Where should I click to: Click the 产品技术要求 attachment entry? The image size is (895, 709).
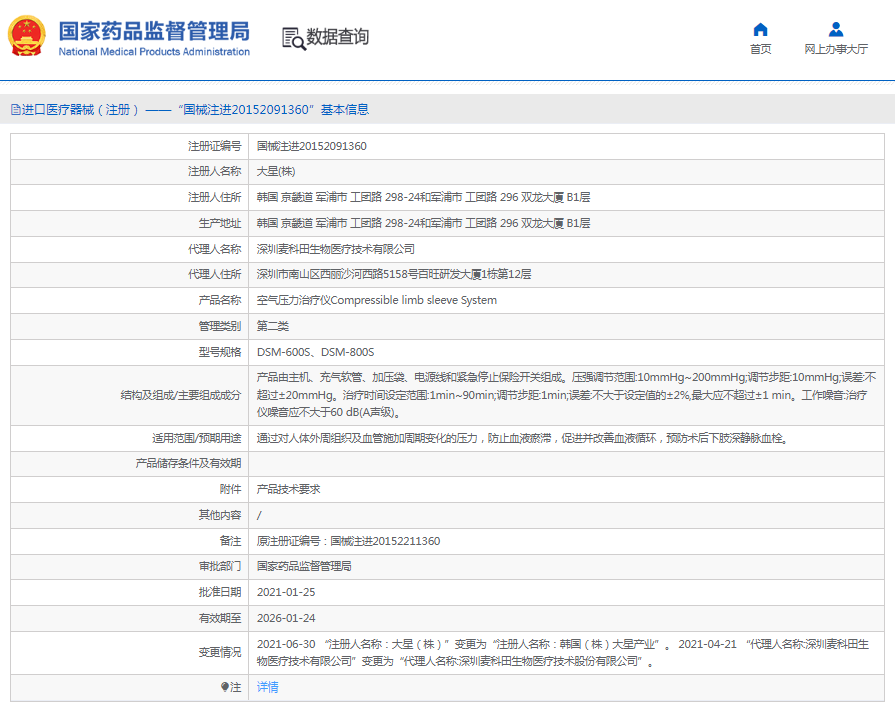[288, 489]
